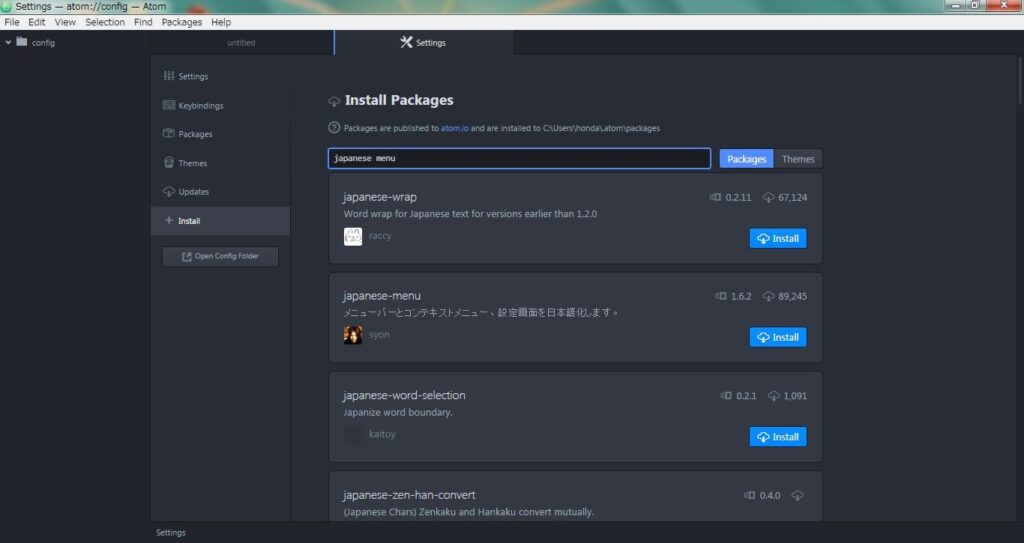The width and height of the screenshot is (1024, 543).
Task: Click kaitoy author avatar
Action: pyautogui.click(x=353, y=435)
